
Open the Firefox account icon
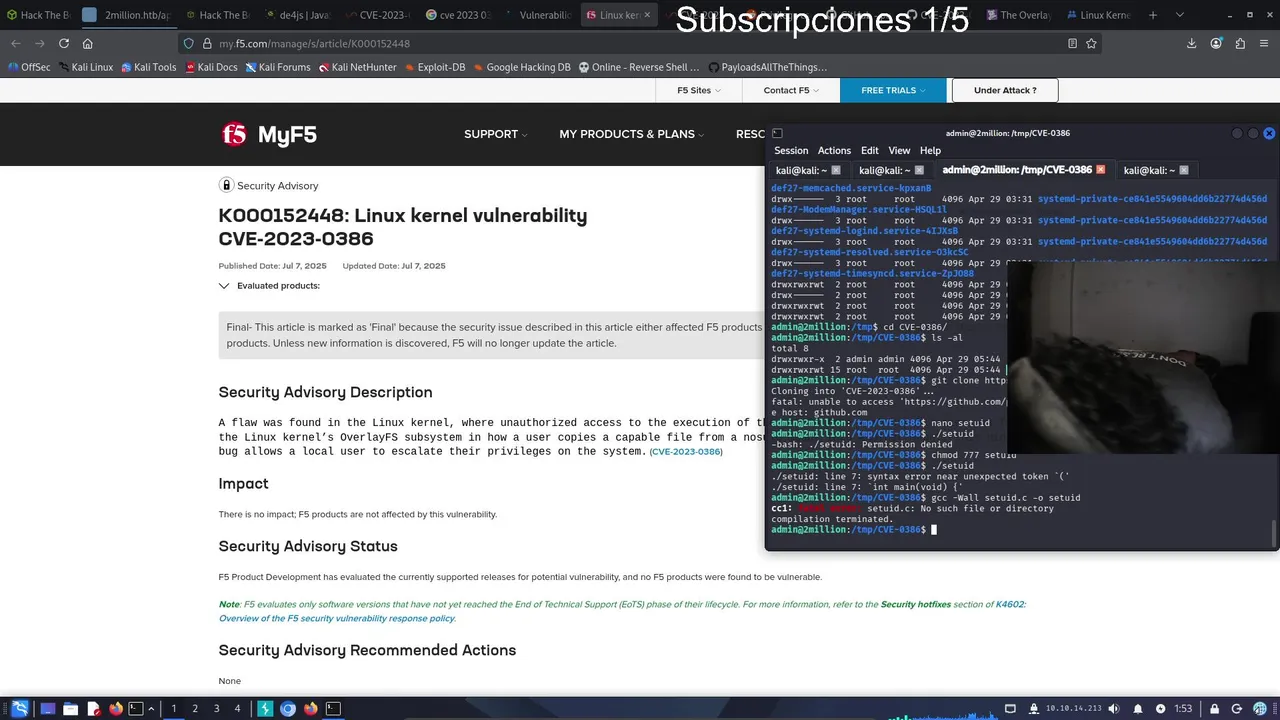(1216, 43)
